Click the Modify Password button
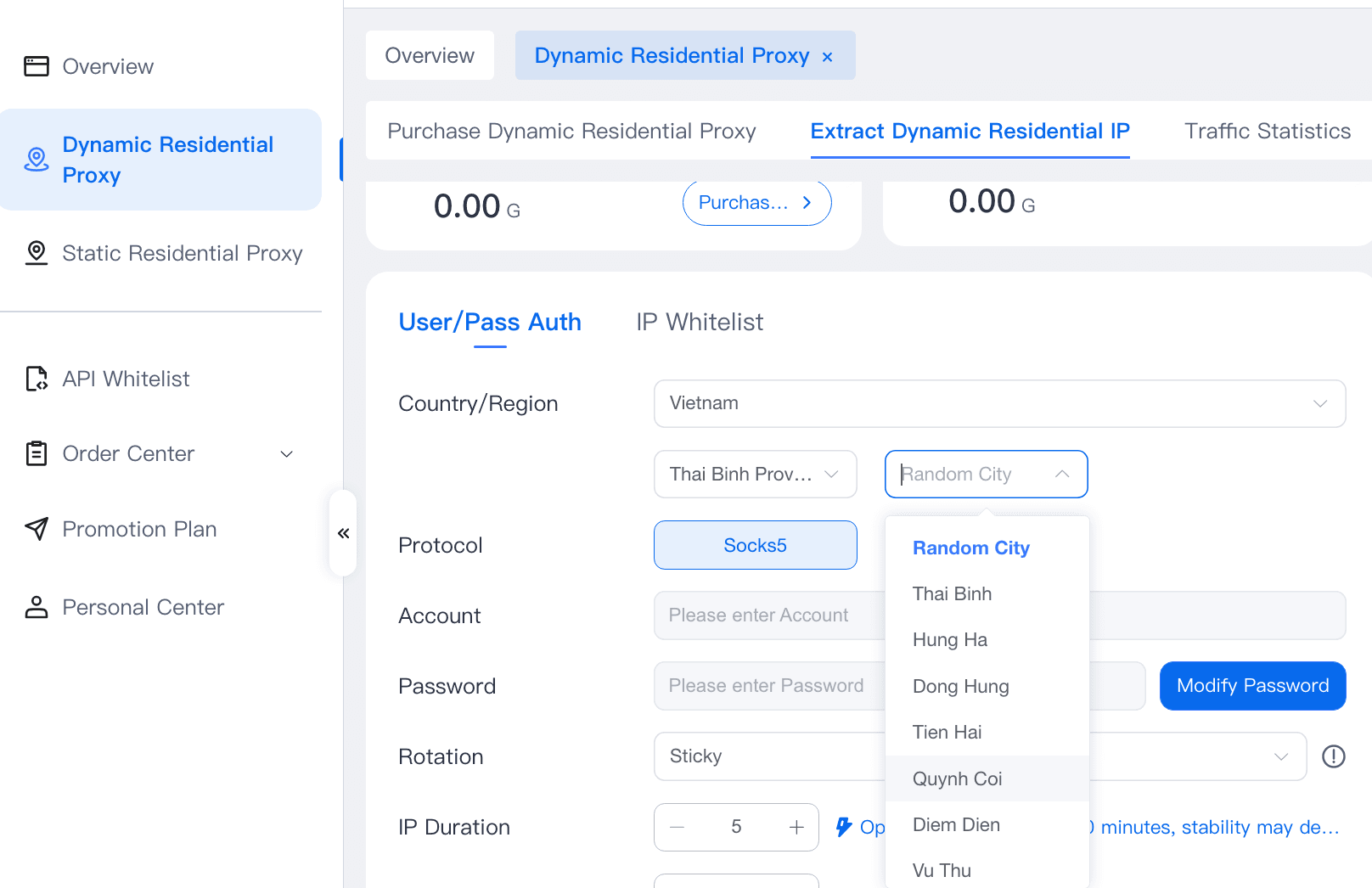The width and height of the screenshot is (1372, 888). (1252, 686)
